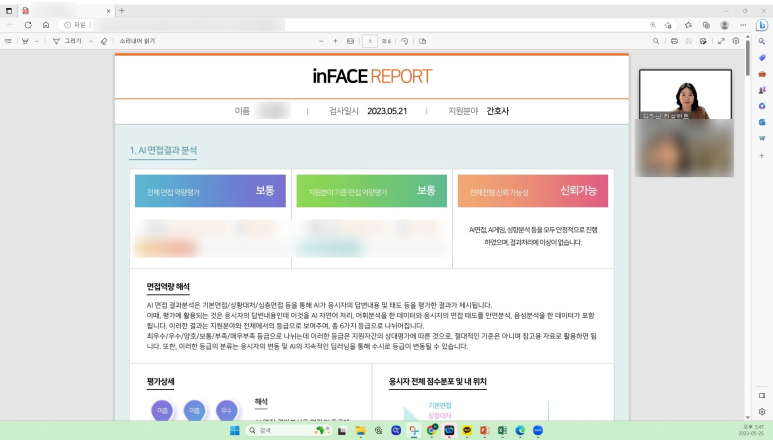
Task: Save PDF as a copy
Action: [703, 41]
